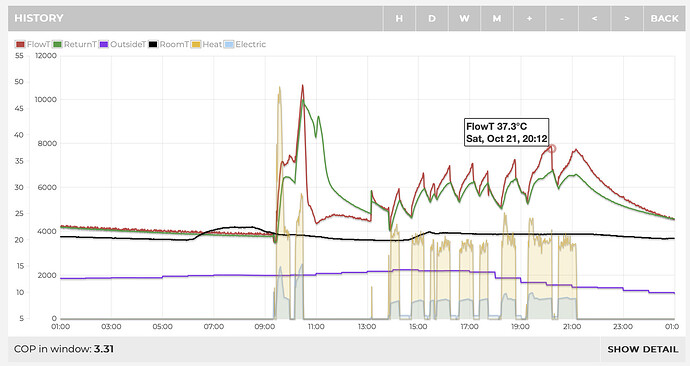Toggle the Electric blue legend swatch
Image resolution: width=690 pixels, height=366 pixels.
click(x=229, y=44)
